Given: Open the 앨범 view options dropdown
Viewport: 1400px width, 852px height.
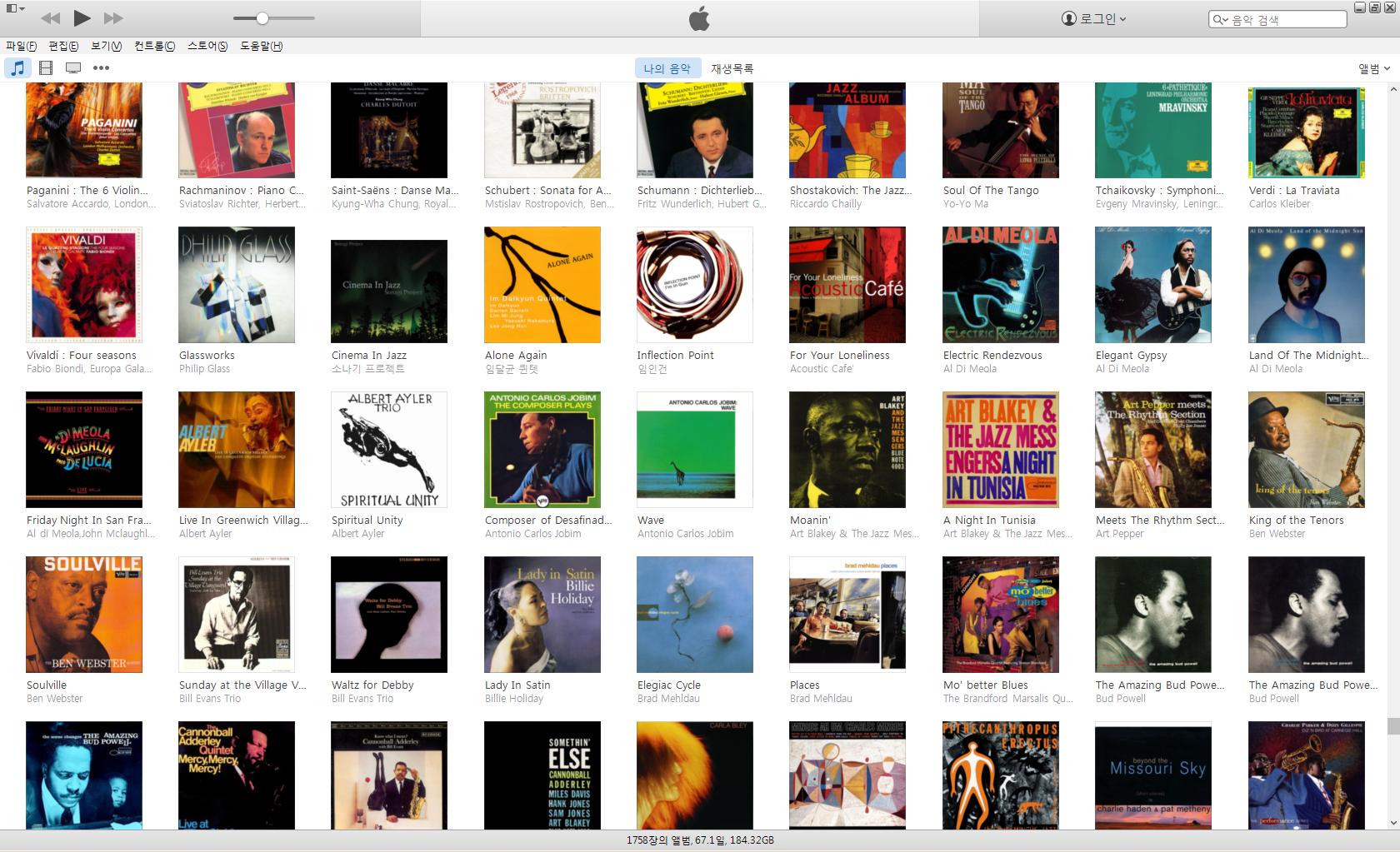Looking at the screenshot, I should point(1374,68).
